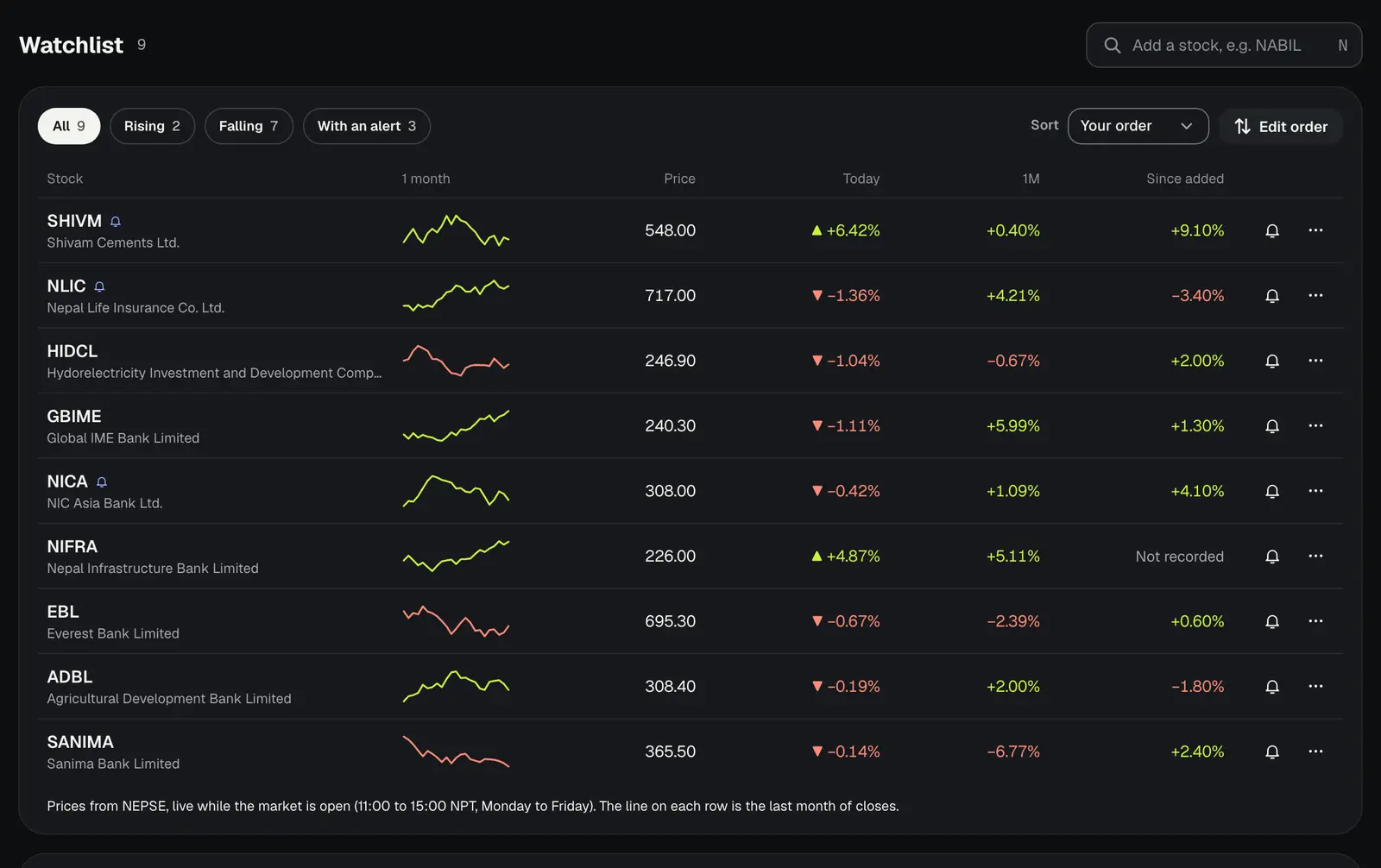Click the alert bell for NICA row
Image resolution: width=1381 pixels, height=868 pixels.
[1272, 491]
